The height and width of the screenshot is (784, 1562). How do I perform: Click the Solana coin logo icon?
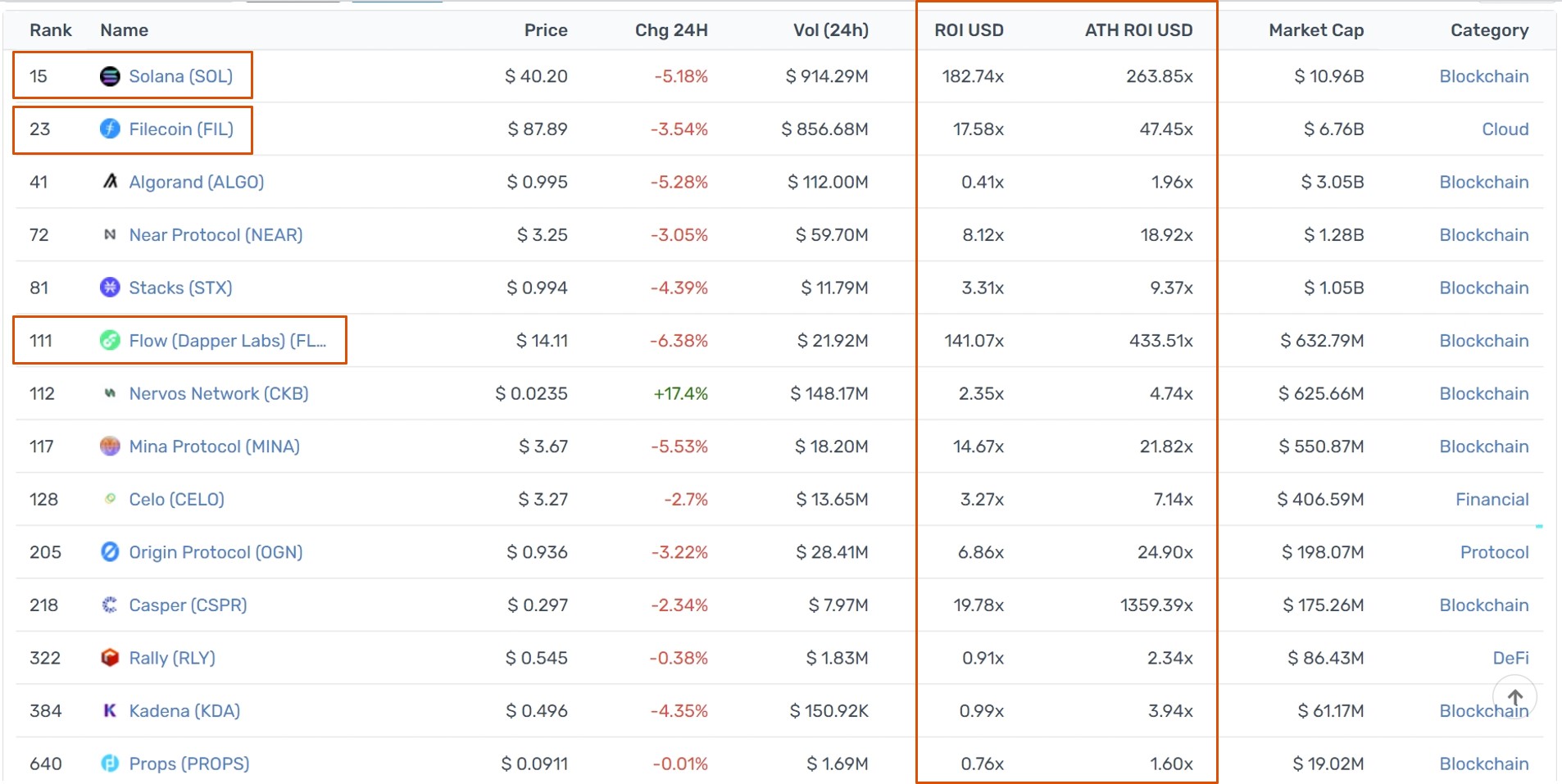[x=110, y=76]
